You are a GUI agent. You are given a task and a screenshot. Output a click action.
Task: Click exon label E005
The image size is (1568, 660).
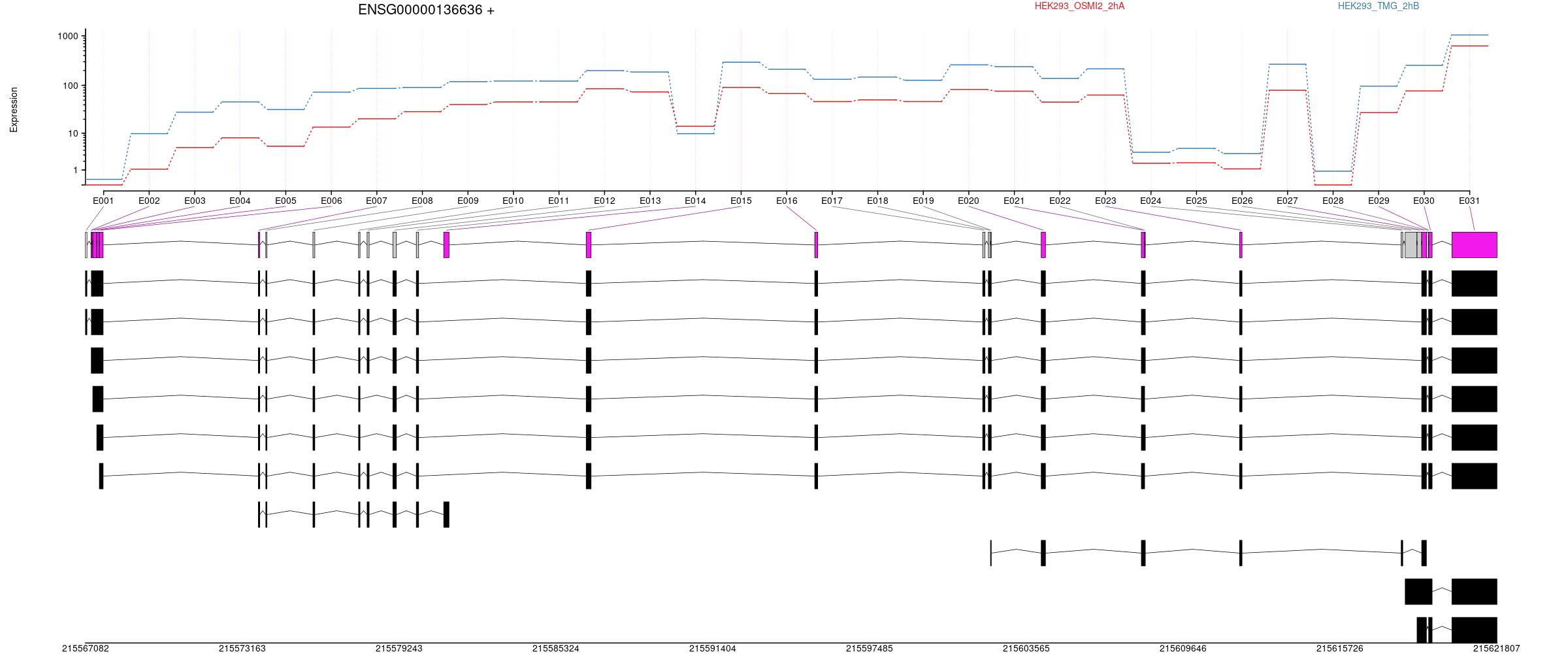coord(286,201)
